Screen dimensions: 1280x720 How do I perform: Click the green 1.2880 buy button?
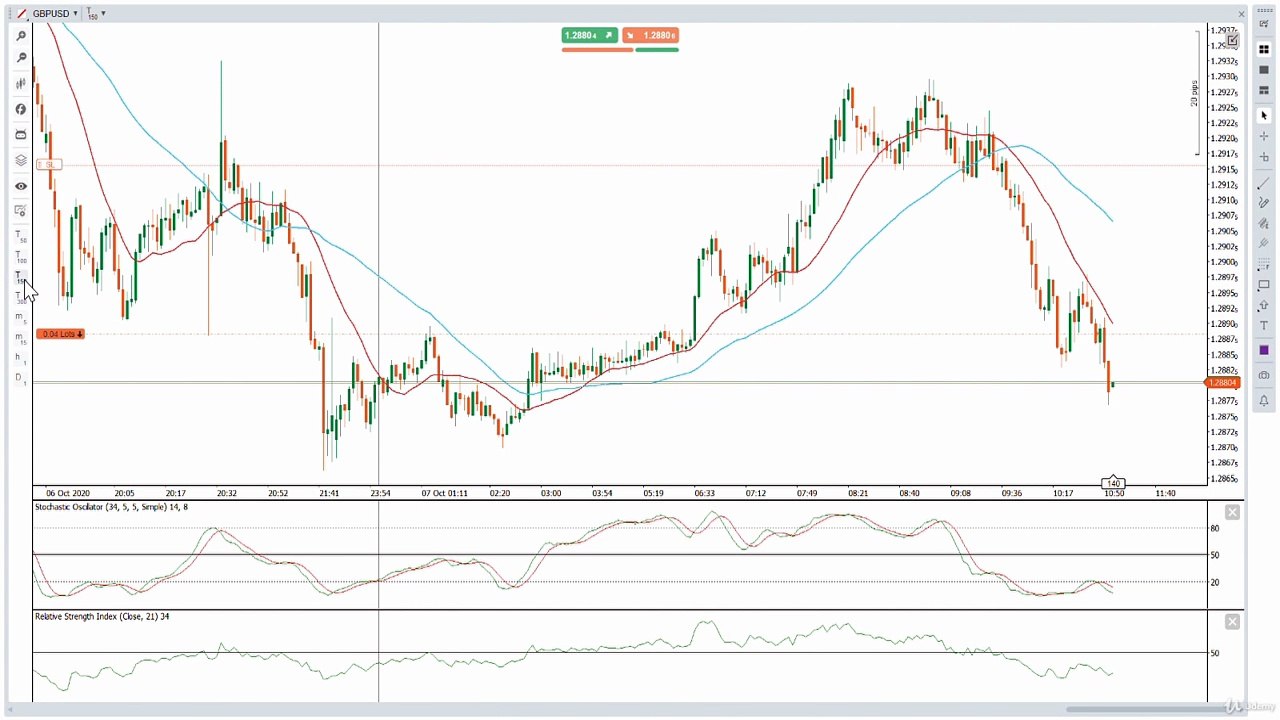589,35
